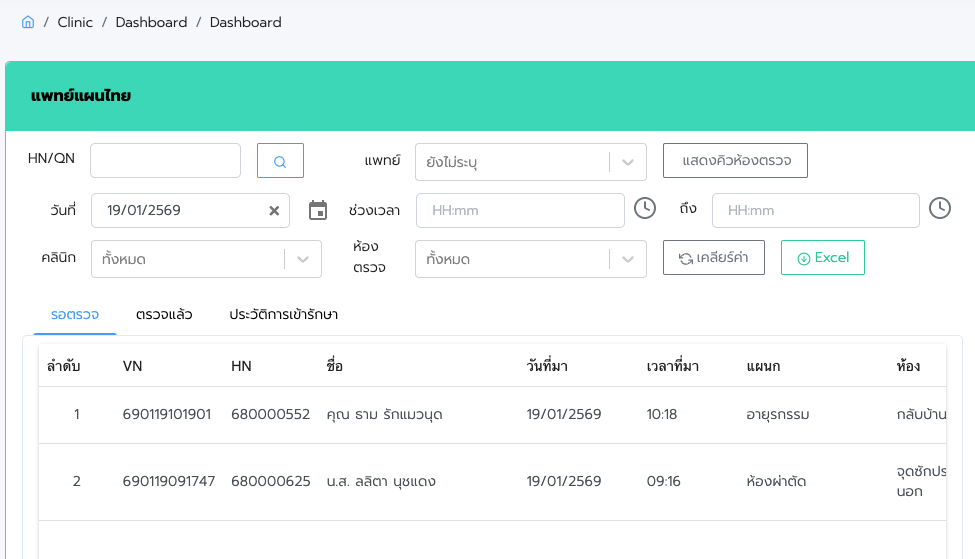Viewport: 975px width, 559px height.
Task: Click the ช่วงเวลา start time field
Action: coord(520,211)
